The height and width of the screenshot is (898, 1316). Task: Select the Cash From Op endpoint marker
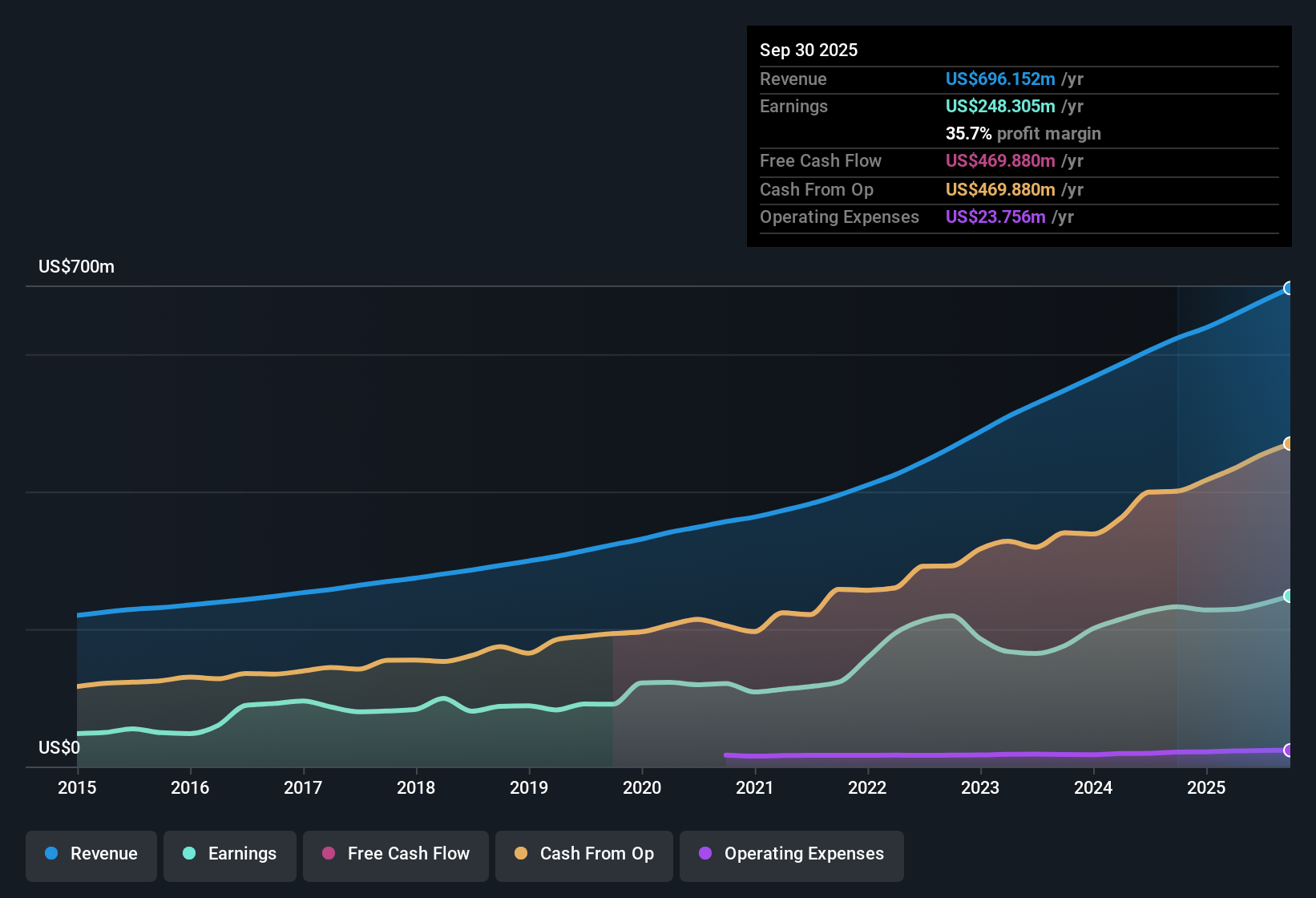[1289, 443]
